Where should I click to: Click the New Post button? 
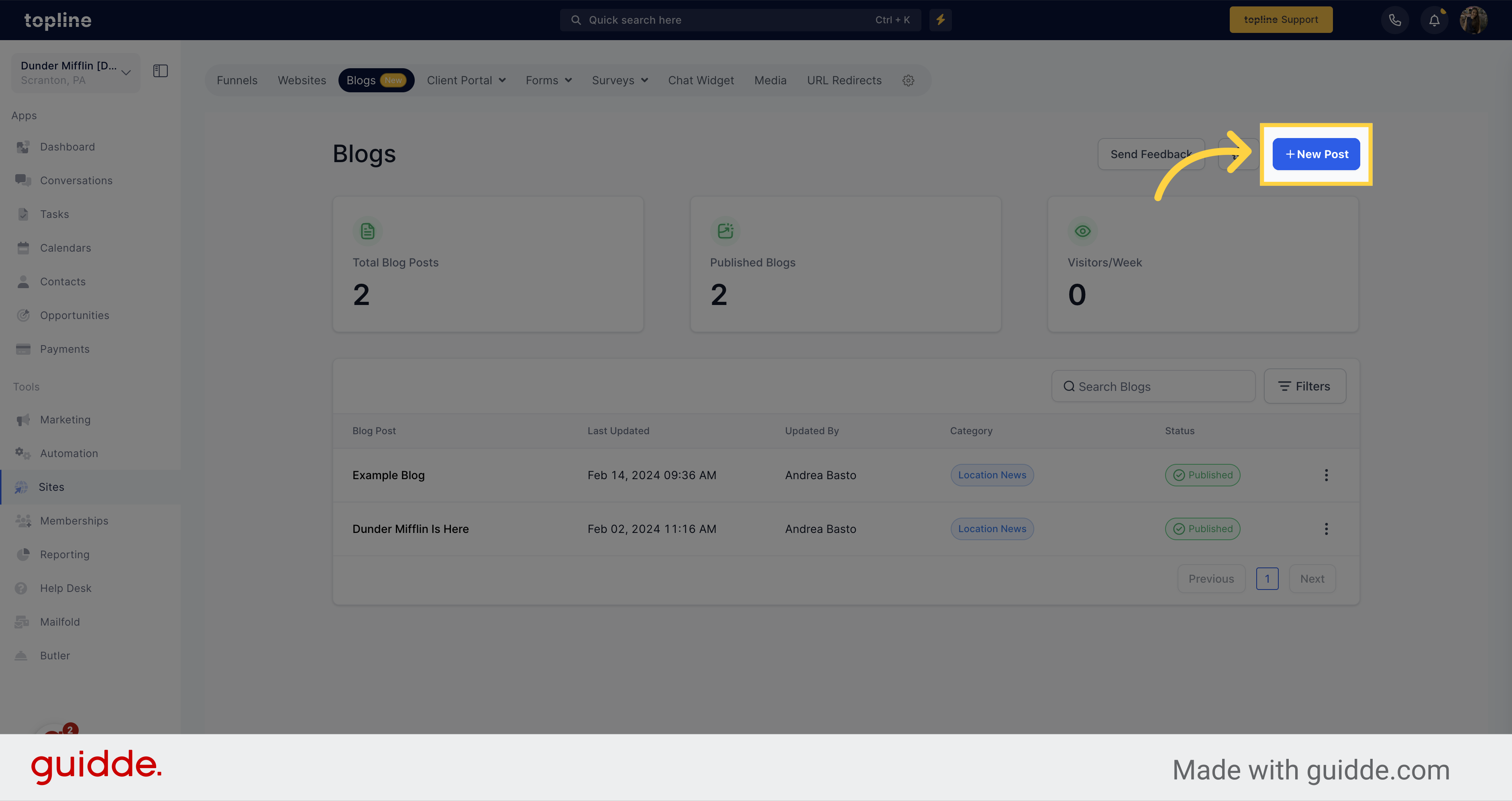[x=1316, y=155]
